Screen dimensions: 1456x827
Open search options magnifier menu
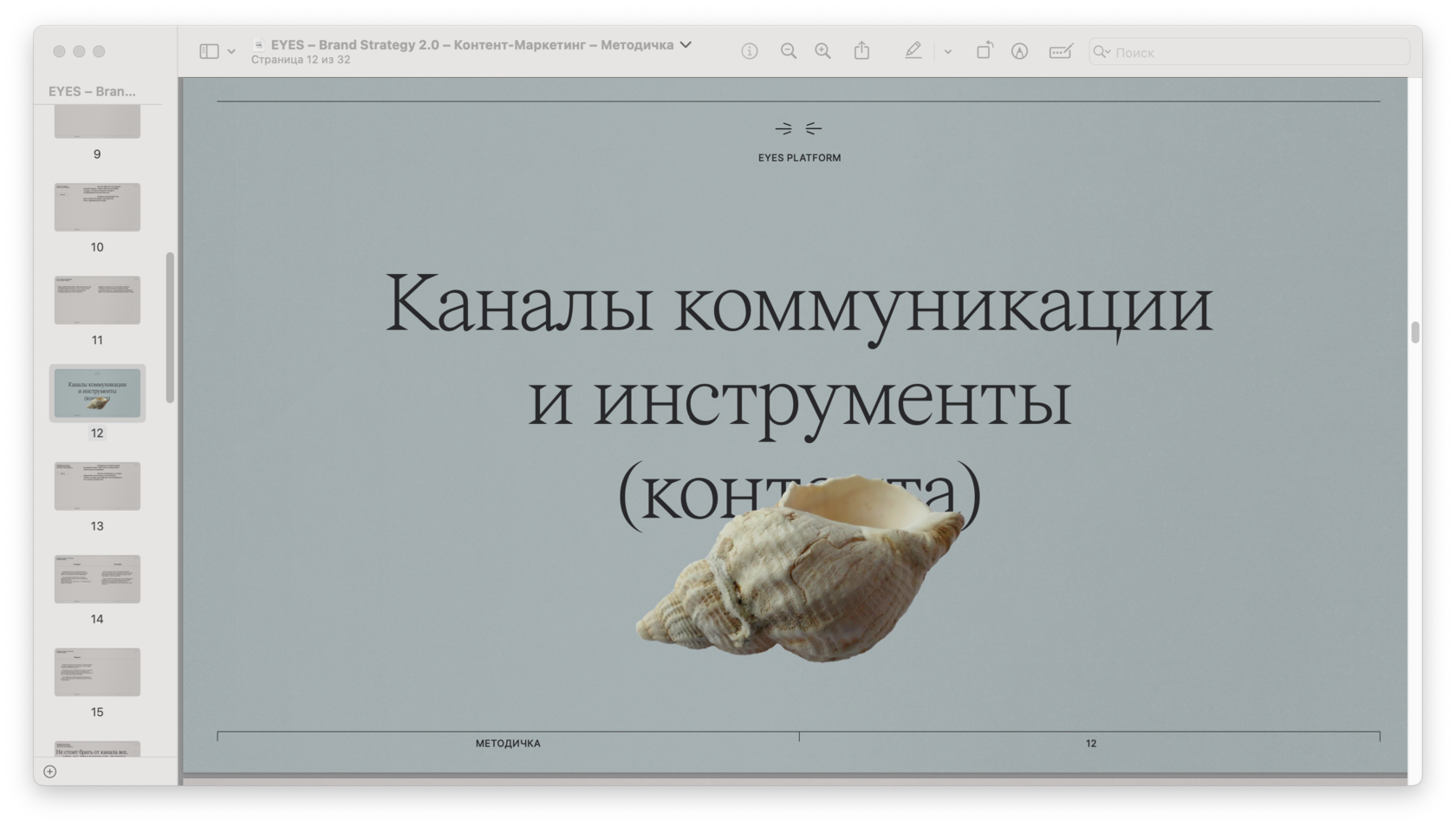point(1102,52)
